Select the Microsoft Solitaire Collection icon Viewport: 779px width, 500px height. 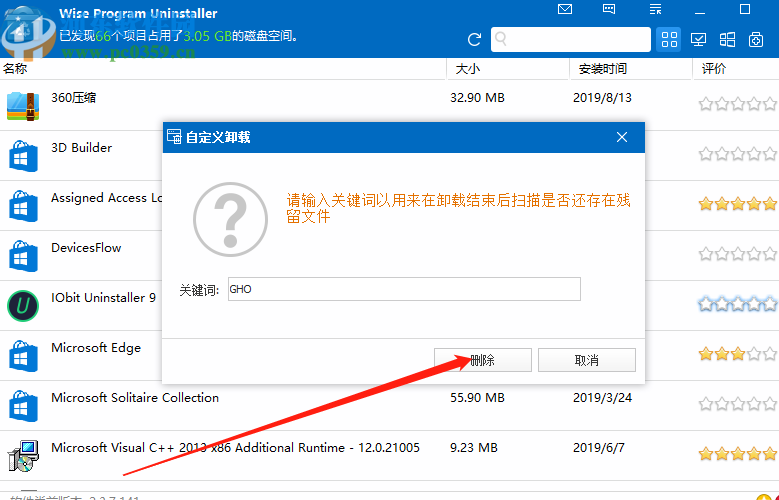click(23, 406)
